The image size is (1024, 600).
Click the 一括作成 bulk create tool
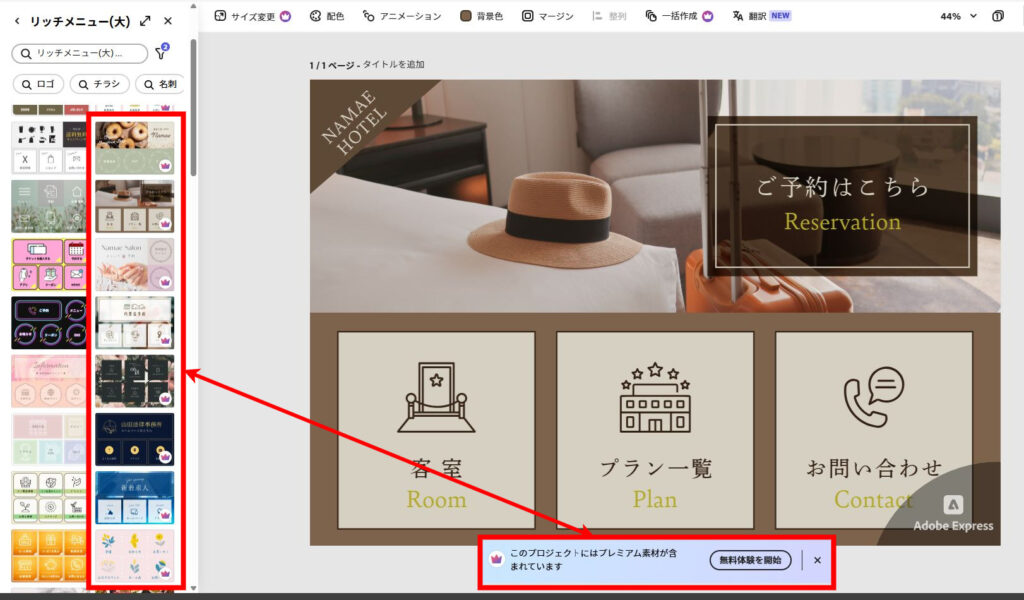(x=679, y=16)
